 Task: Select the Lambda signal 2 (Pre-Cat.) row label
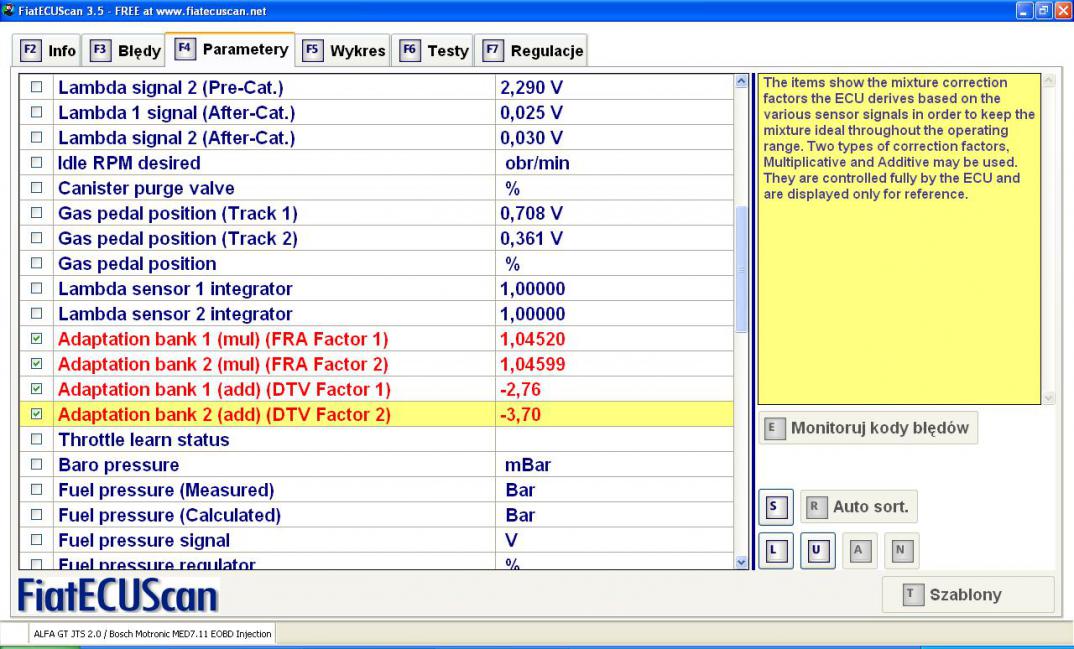(171, 88)
